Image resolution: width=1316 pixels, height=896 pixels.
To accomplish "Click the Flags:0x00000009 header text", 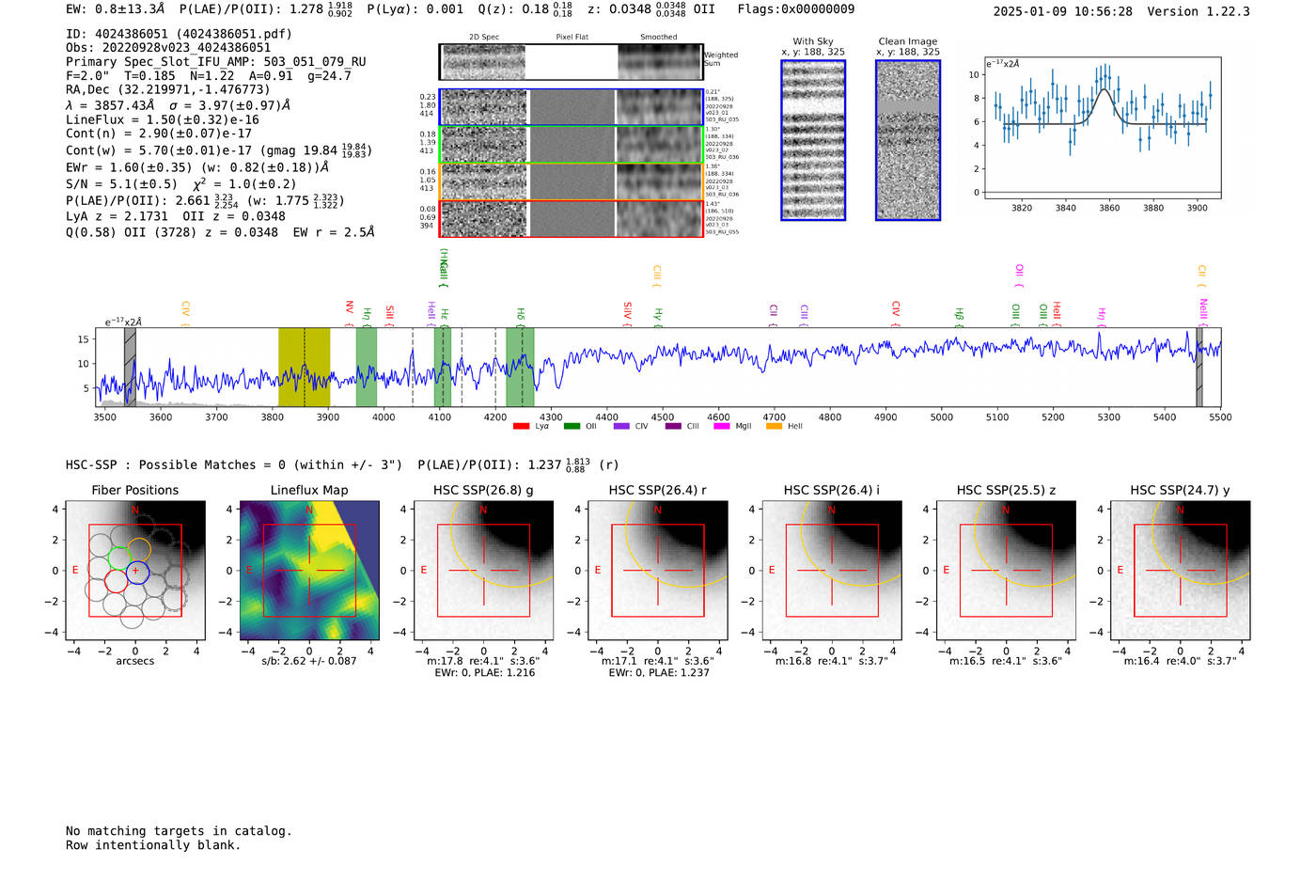I will 796,9.
